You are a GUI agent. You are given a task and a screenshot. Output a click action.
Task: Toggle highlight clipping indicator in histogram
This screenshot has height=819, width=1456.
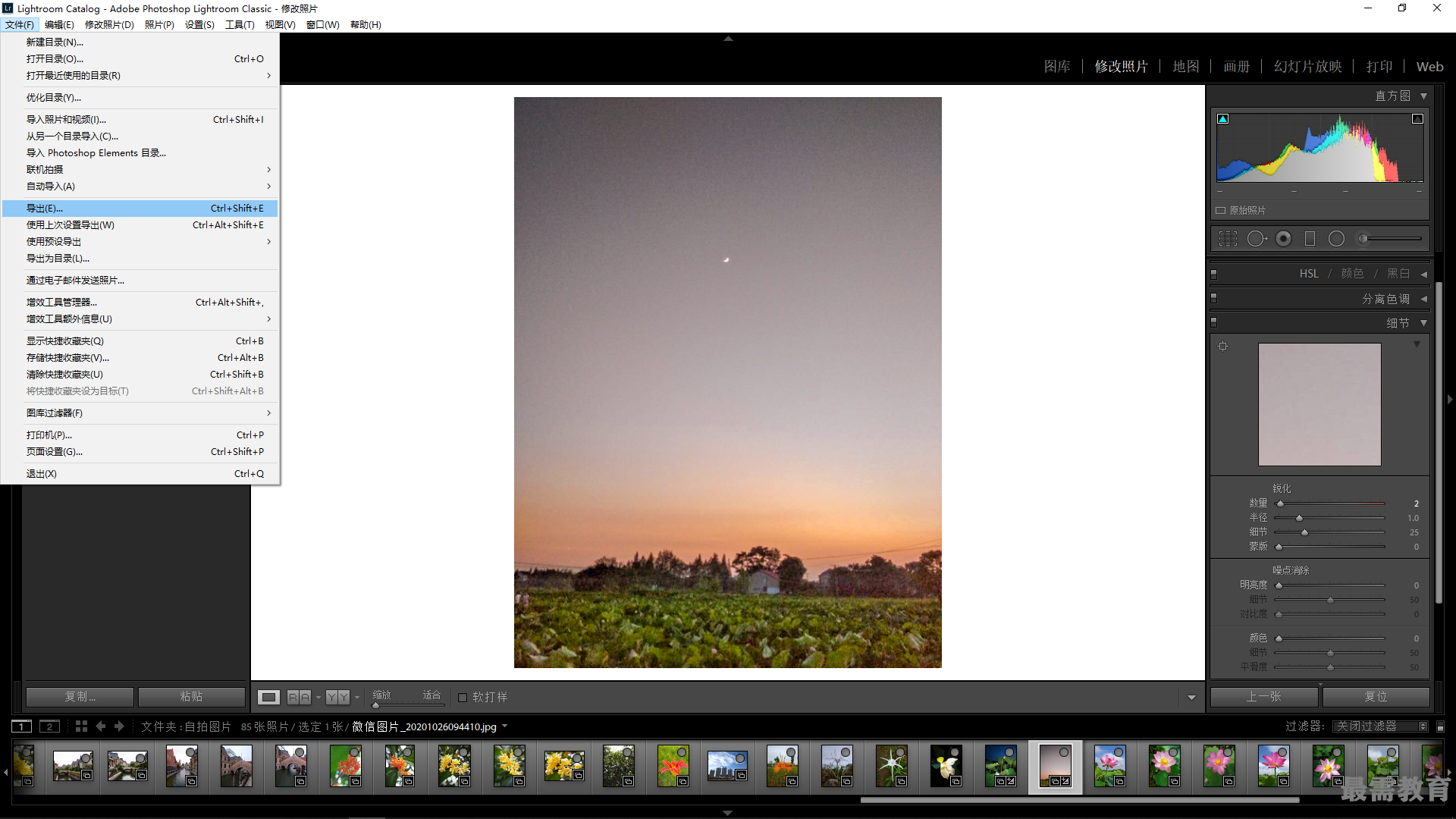click(x=1417, y=119)
